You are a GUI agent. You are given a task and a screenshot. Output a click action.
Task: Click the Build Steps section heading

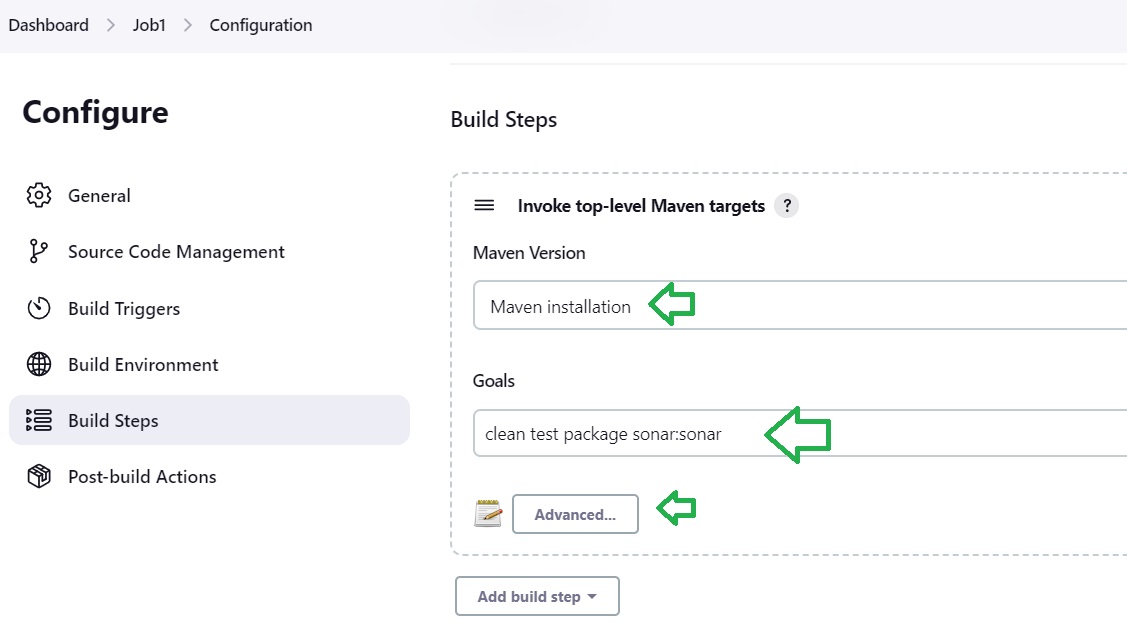pos(504,120)
